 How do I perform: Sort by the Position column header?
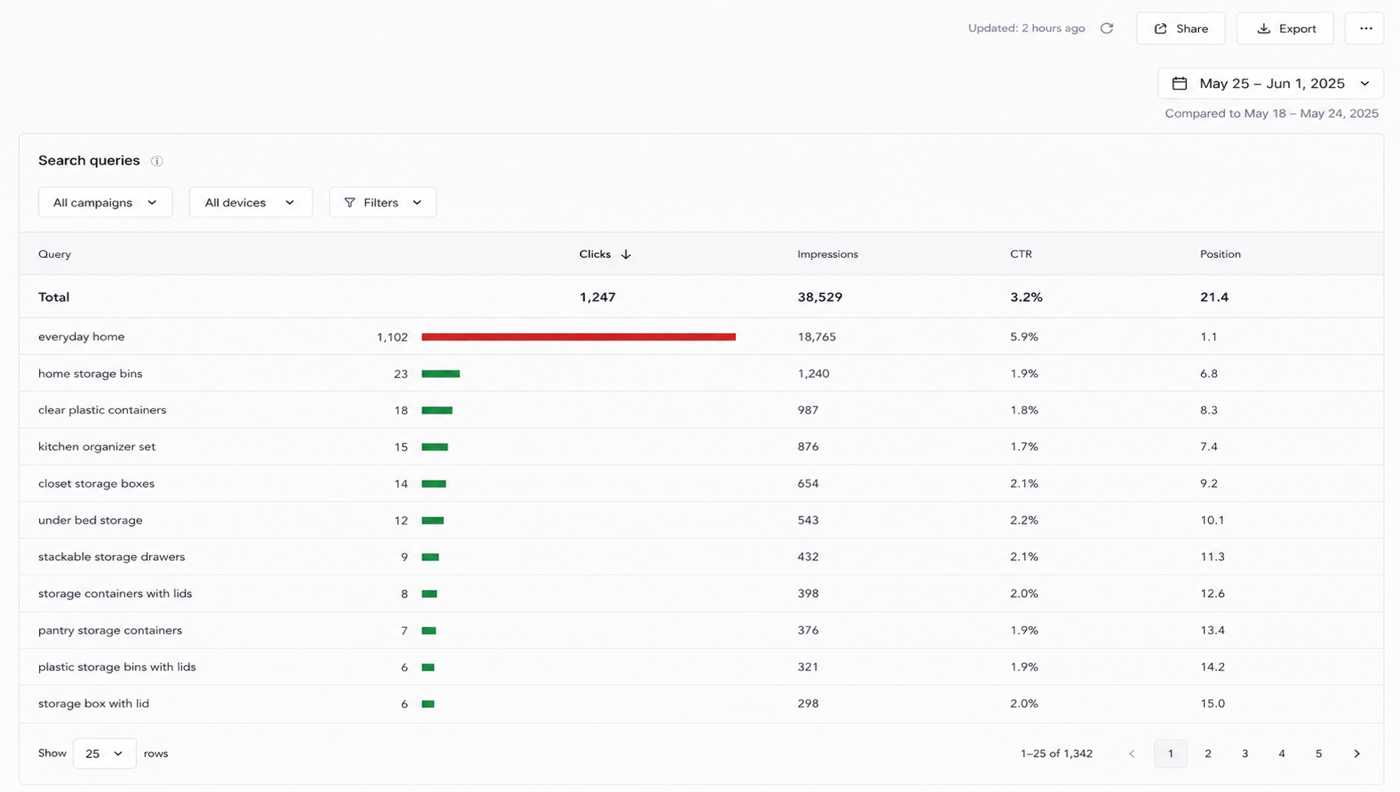[x=1220, y=254]
